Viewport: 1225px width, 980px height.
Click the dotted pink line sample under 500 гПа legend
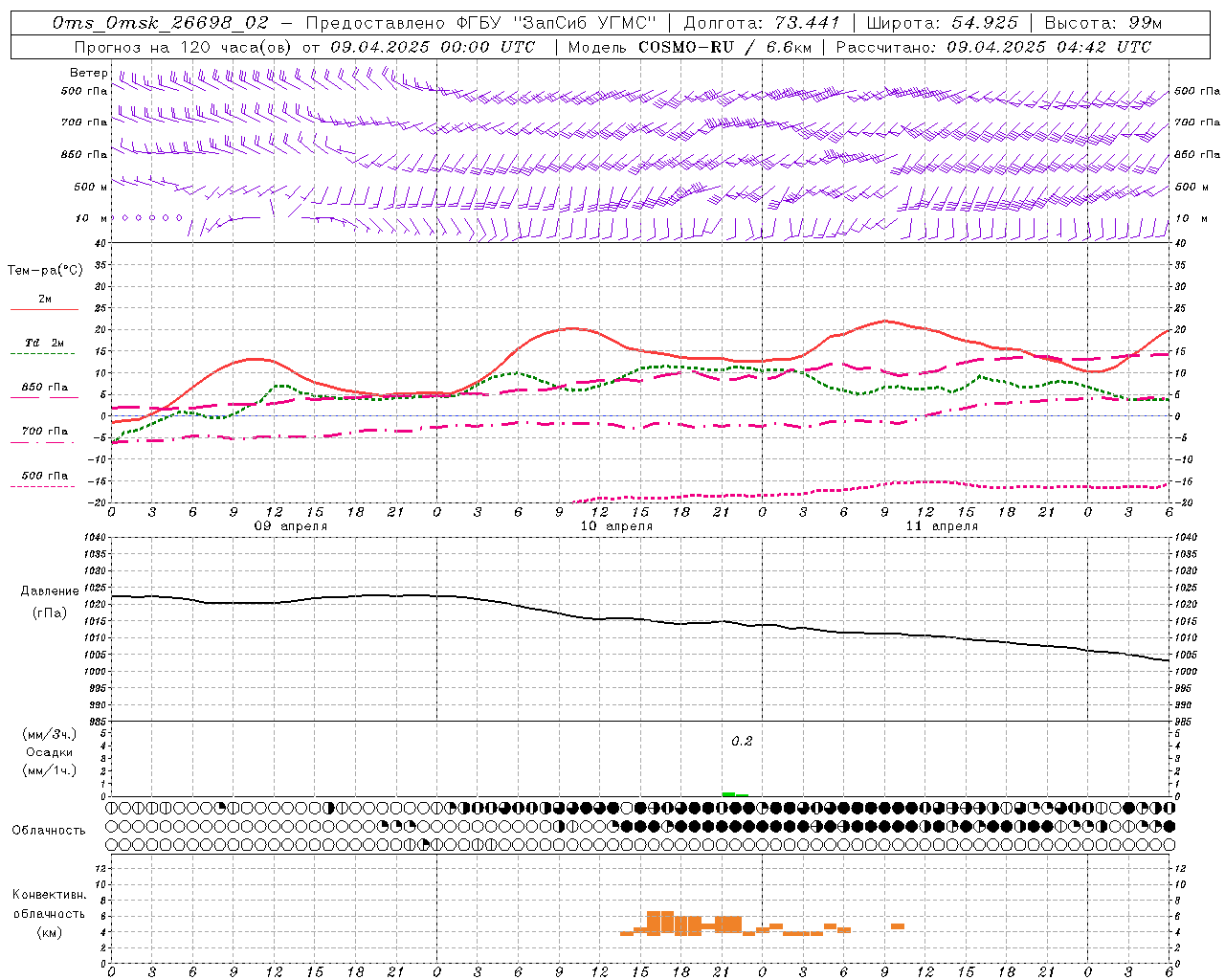tap(43, 487)
